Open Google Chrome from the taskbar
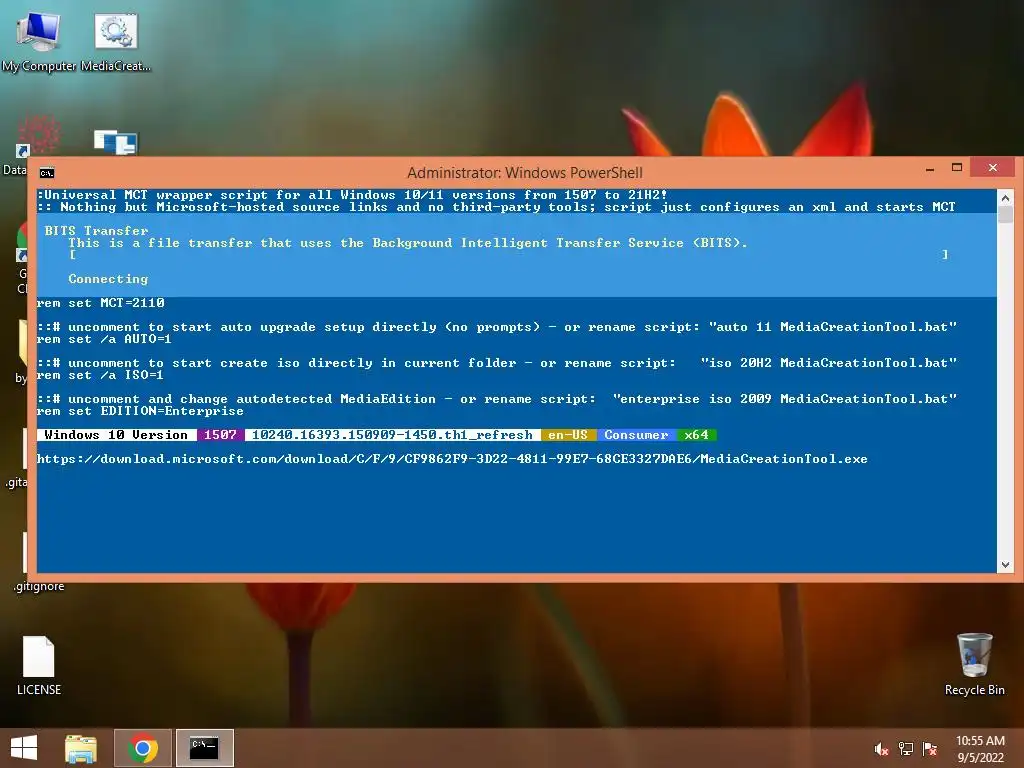The width and height of the screenshot is (1024, 768). point(143,748)
